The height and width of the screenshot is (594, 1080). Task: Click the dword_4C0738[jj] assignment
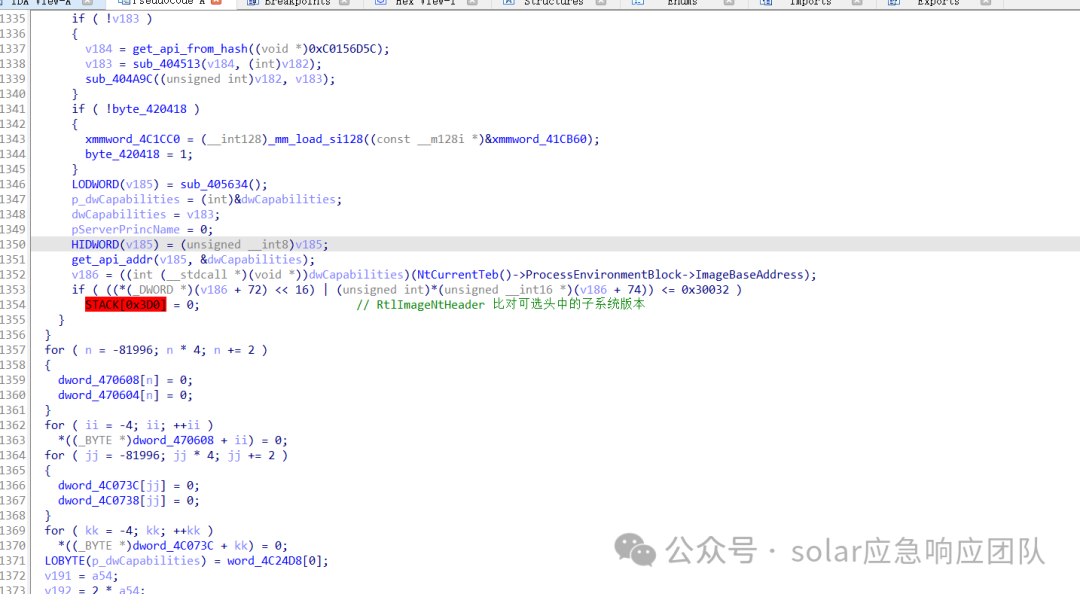129,501
